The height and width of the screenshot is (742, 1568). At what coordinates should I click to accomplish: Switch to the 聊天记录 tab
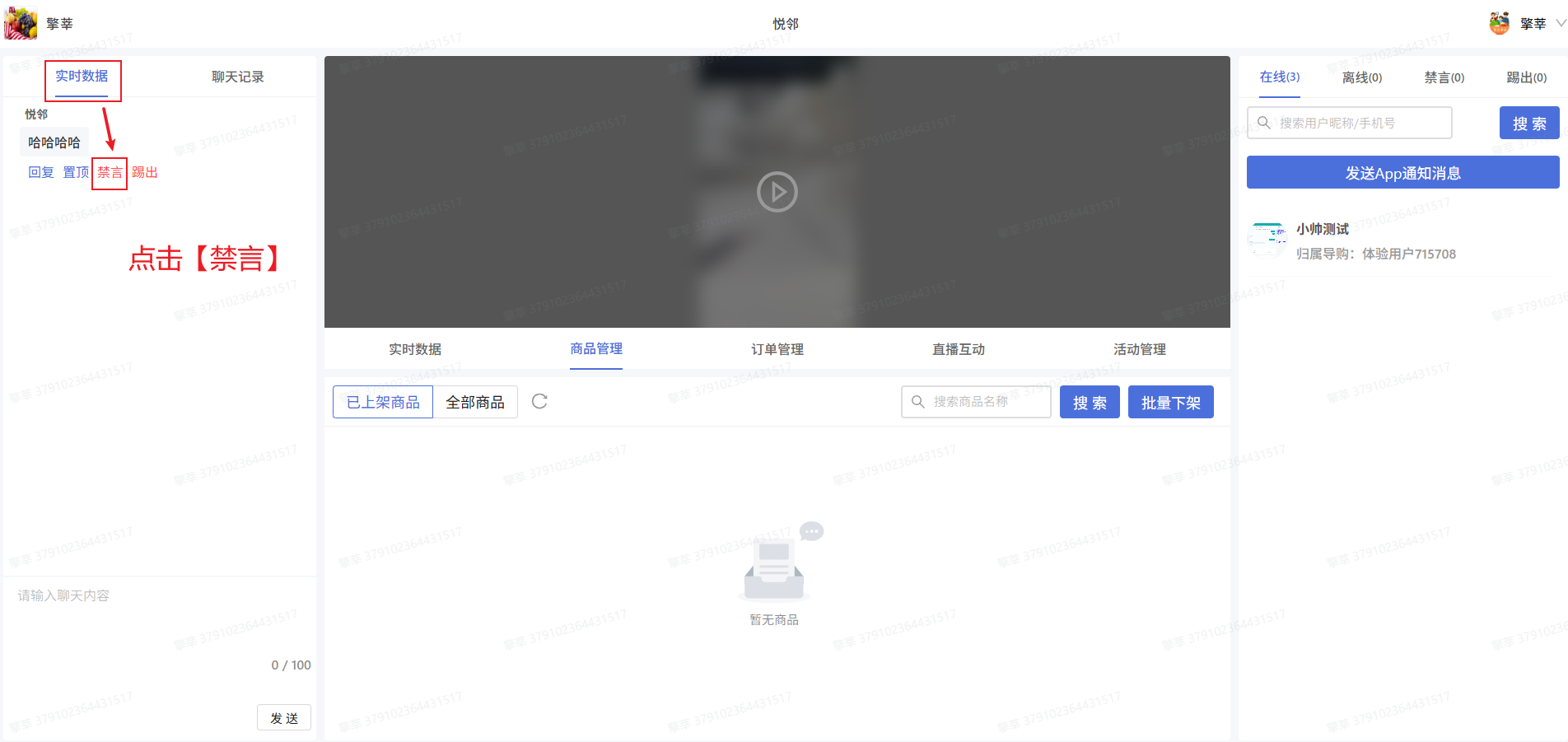coord(237,77)
